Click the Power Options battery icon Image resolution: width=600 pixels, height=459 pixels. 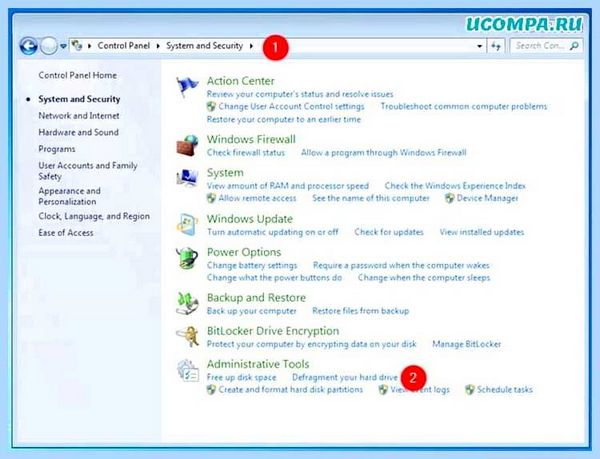[187, 258]
